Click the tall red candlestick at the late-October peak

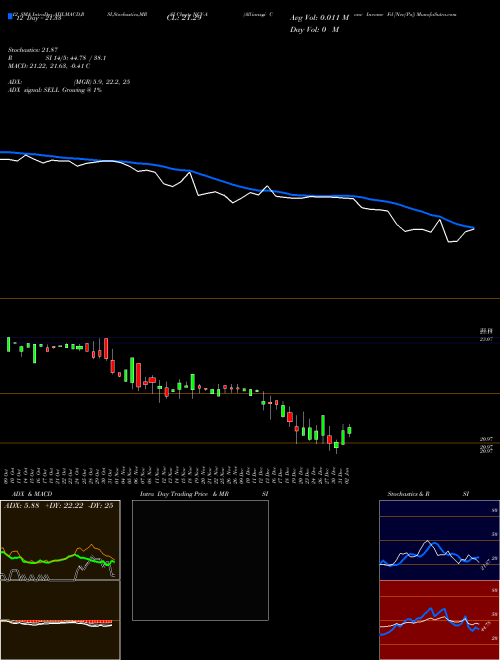(x=106, y=349)
